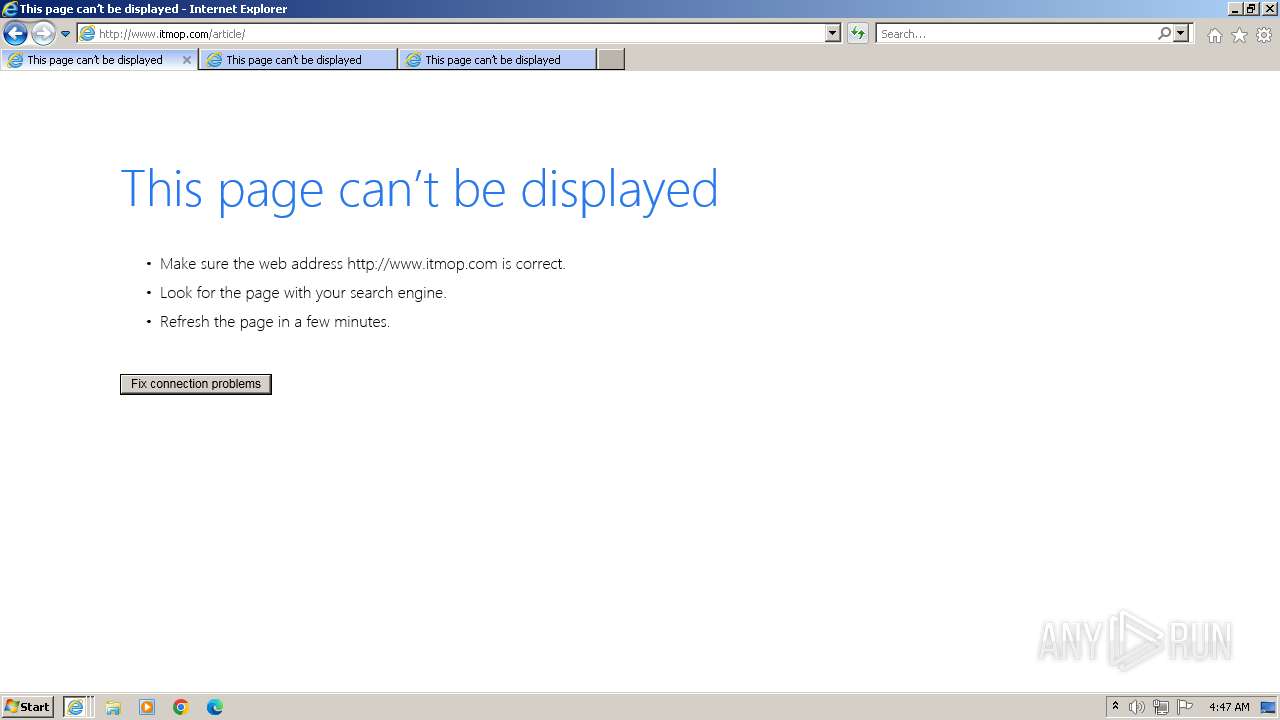This screenshot has width=1280, height=720.
Task: Open File Explorer from taskbar
Action: (113, 707)
